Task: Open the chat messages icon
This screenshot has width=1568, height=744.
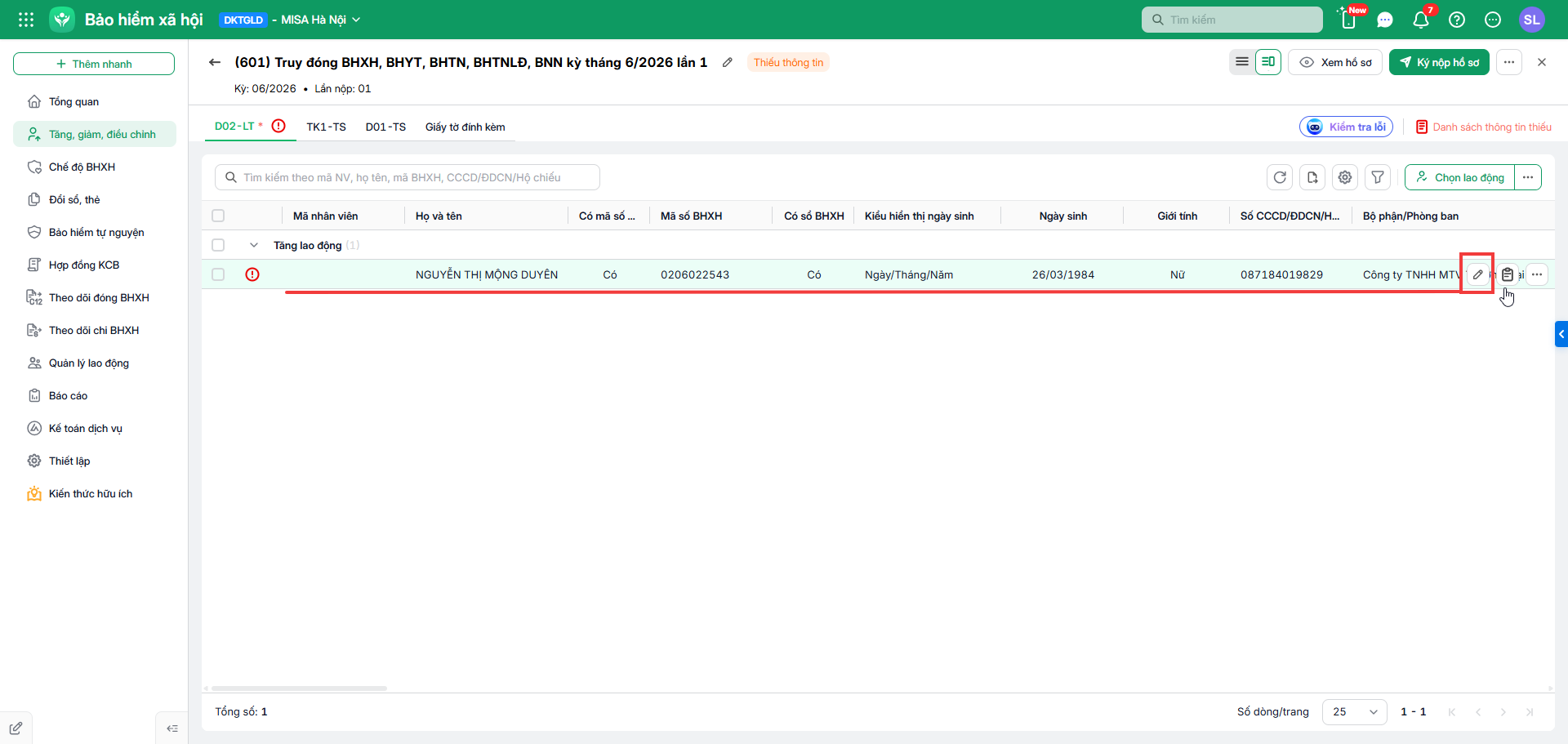Action: 1385,20
